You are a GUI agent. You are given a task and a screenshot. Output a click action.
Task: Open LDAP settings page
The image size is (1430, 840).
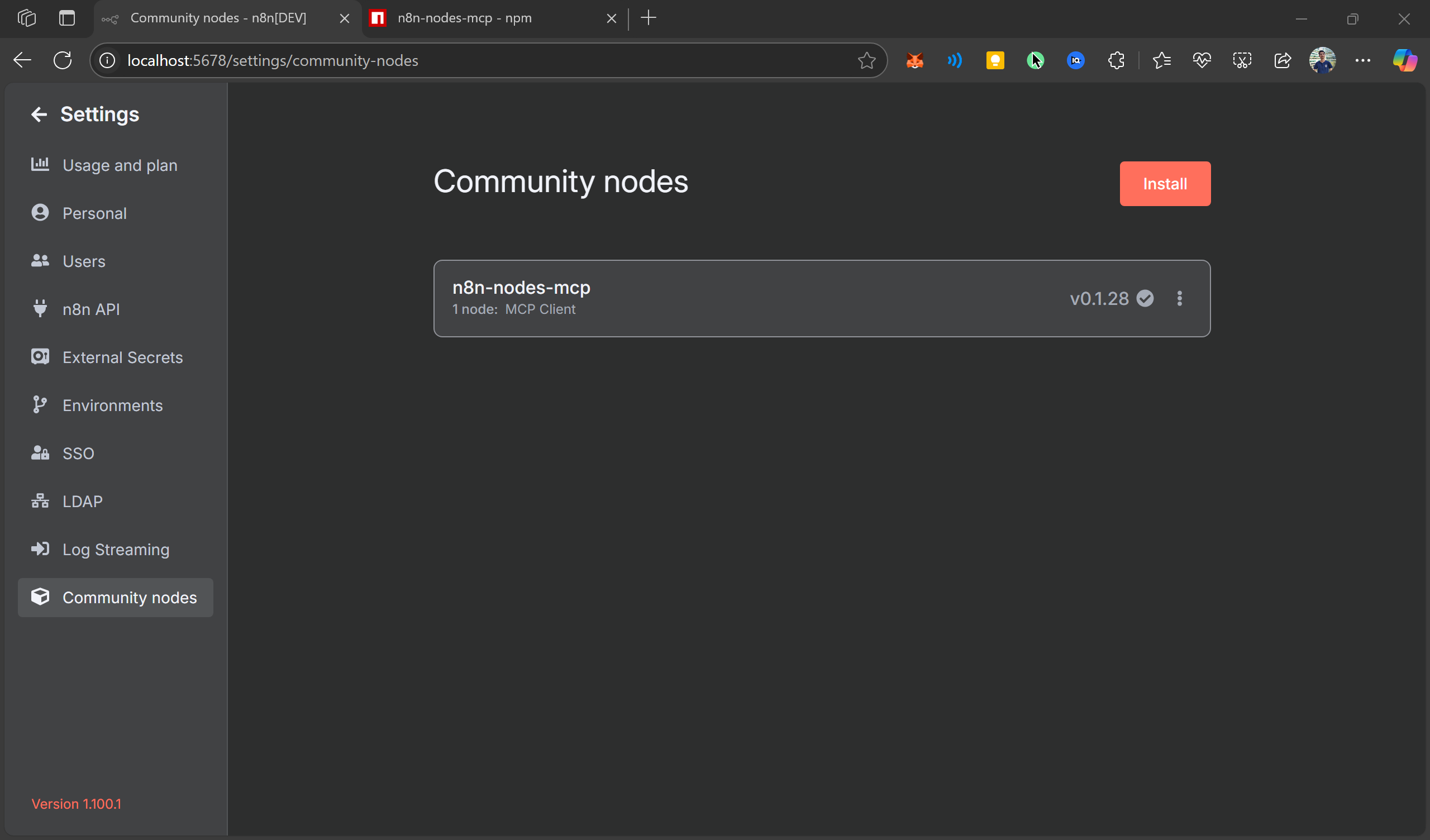[115, 501]
